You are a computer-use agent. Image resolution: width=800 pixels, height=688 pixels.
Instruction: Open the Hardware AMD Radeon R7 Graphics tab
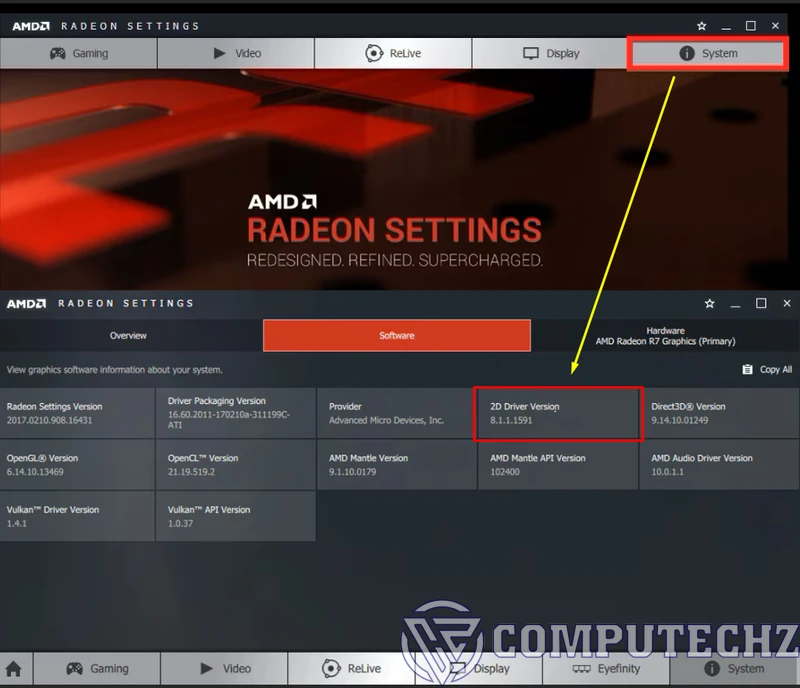(x=665, y=335)
